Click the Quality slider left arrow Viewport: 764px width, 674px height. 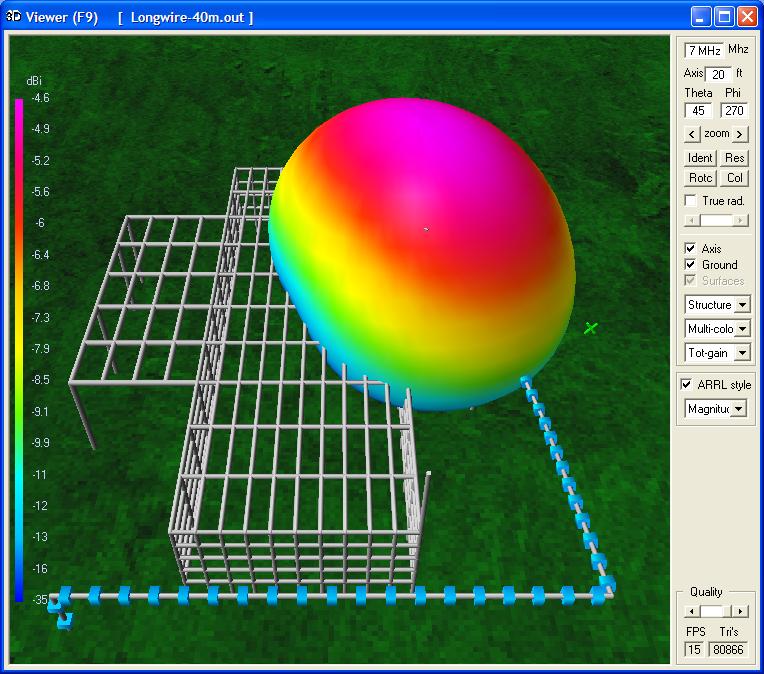[x=691, y=611]
